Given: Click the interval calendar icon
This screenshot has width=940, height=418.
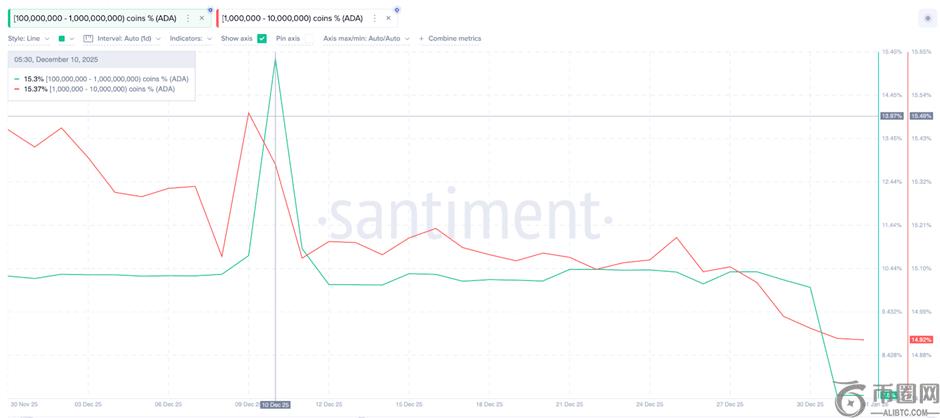Looking at the screenshot, I should coord(88,38).
